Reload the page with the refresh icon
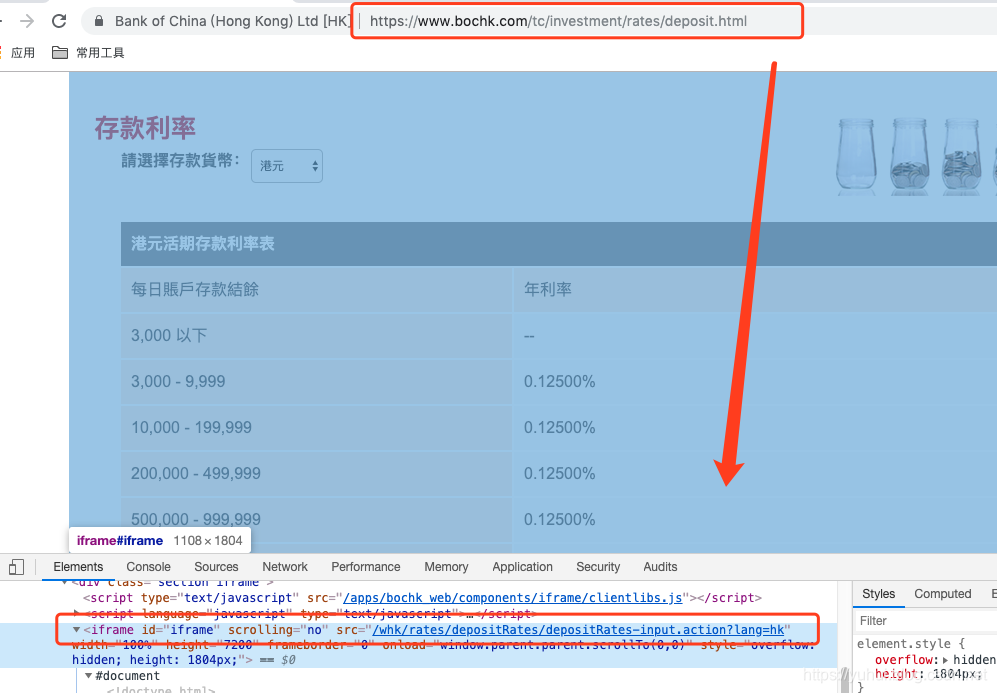 click(x=59, y=21)
